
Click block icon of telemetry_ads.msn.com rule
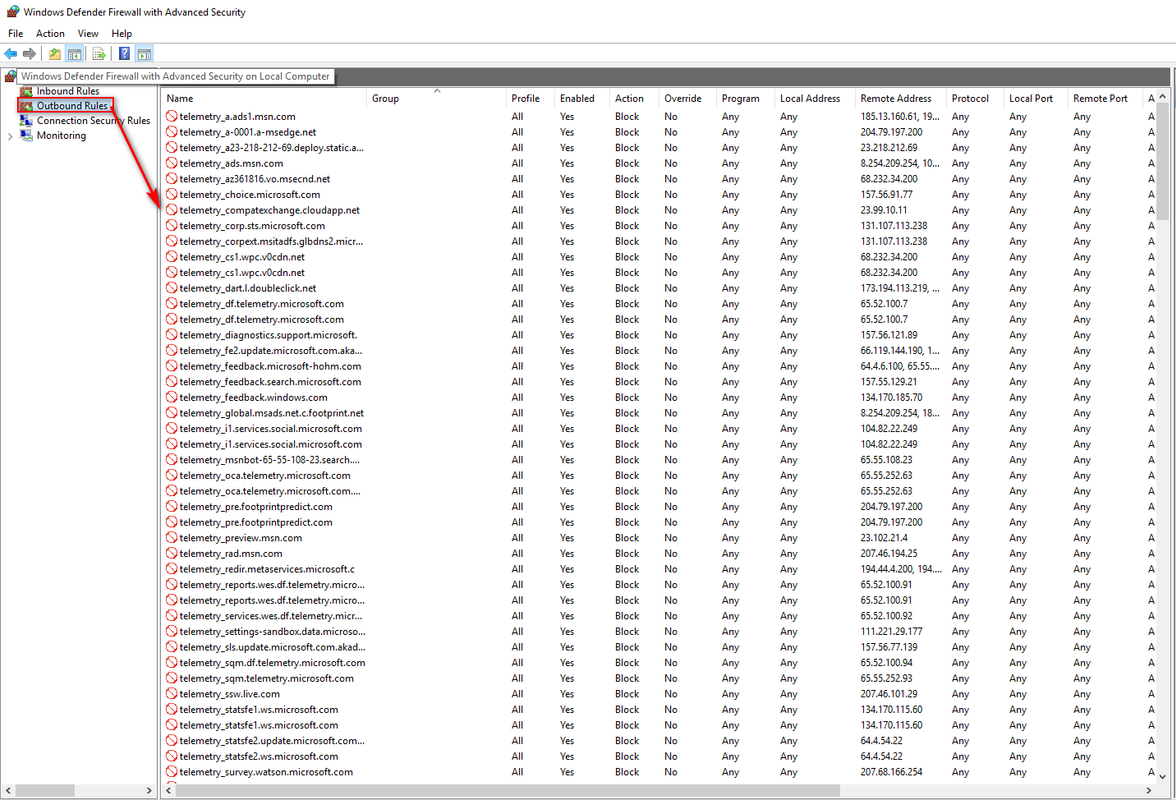[x=172, y=163]
